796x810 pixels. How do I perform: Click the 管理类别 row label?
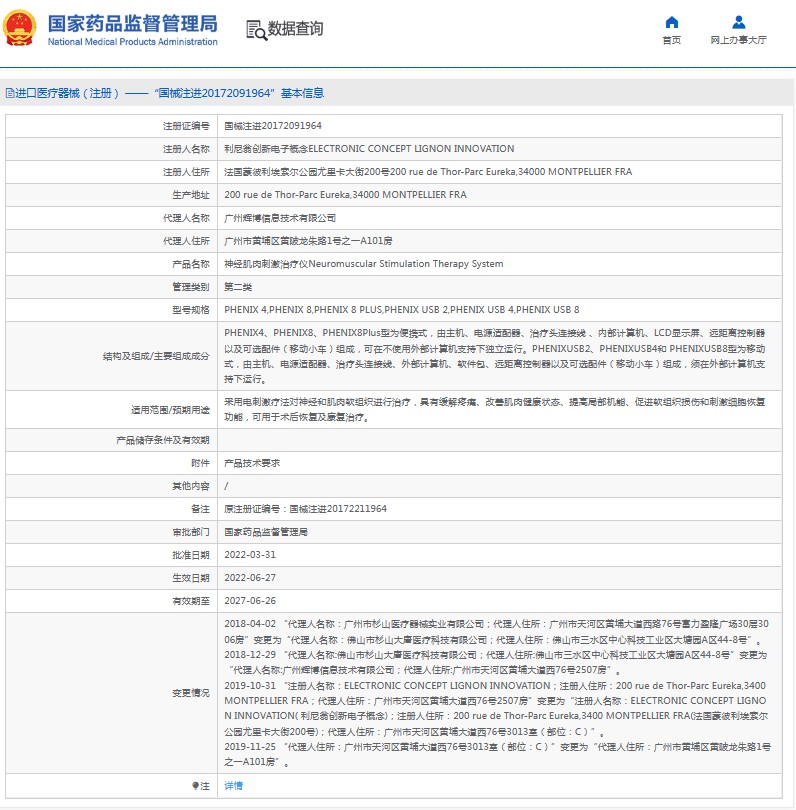pyautogui.click(x=191, y=287)
